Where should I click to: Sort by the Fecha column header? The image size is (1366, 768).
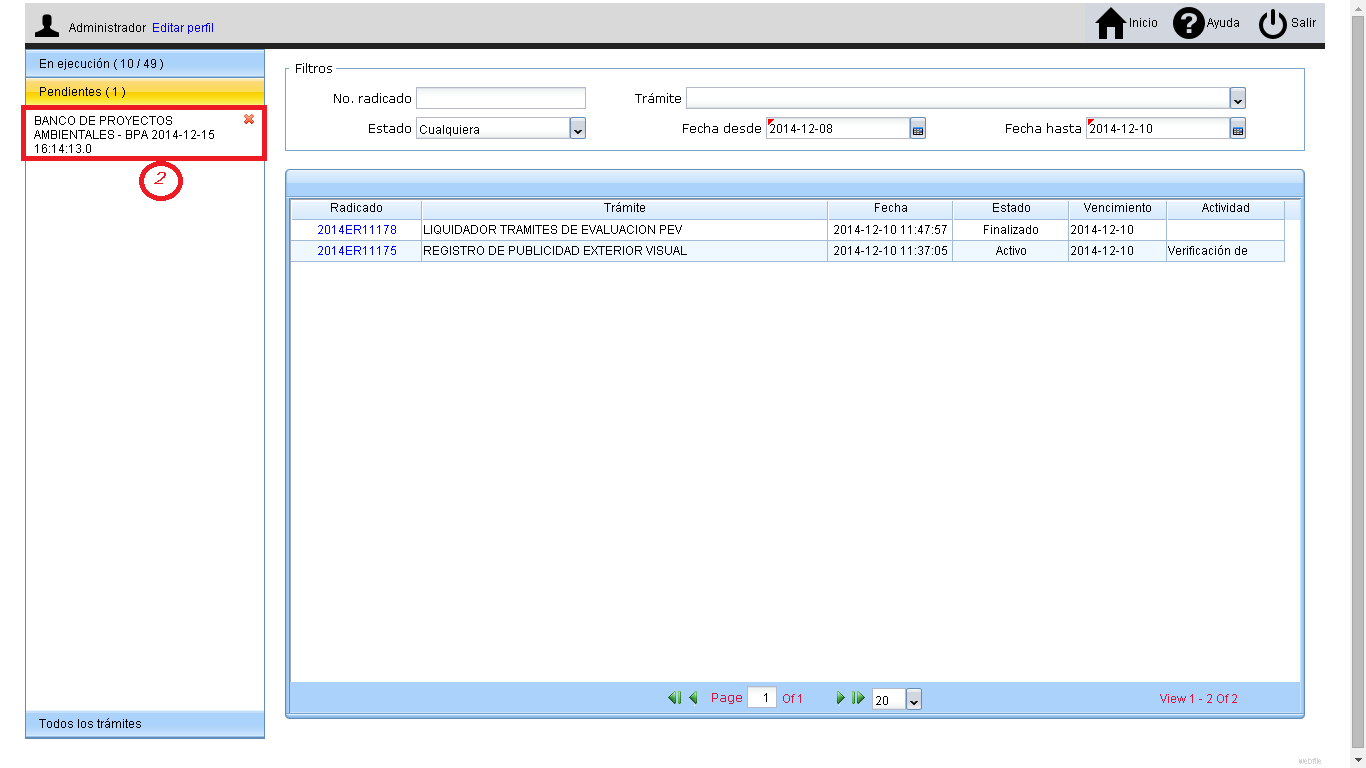[890, 208]
